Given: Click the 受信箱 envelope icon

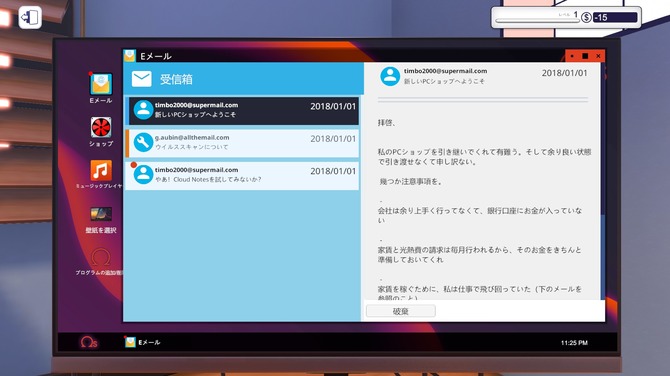Looking at the screenshot, I should pyautogui.click(x=141, y=79).
